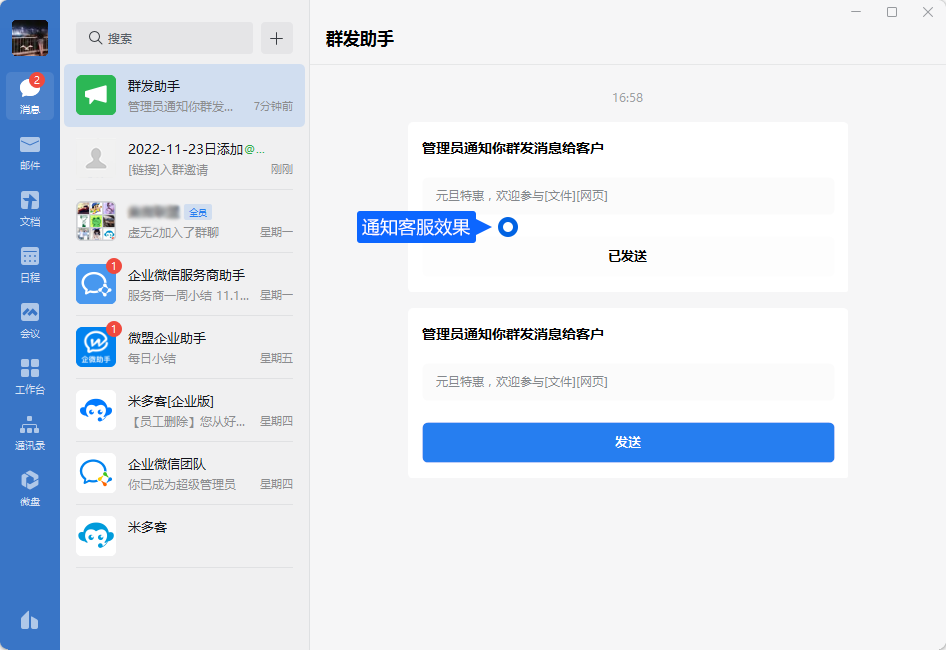Click the 群发助手 chat header title
The image size is (946, 650).
[x=360, y=39]
